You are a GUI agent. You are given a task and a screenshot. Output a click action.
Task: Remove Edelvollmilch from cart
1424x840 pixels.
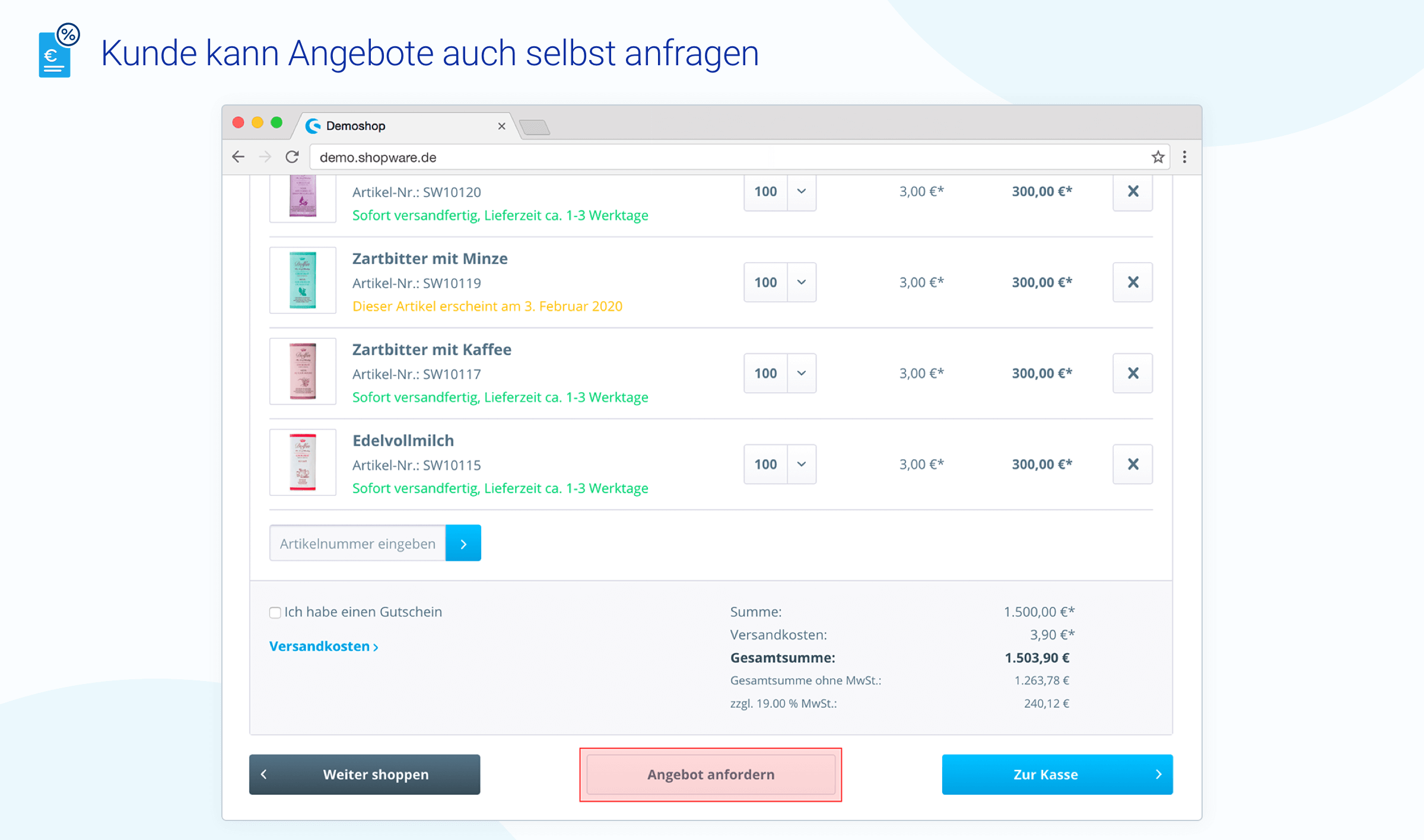1133,464
